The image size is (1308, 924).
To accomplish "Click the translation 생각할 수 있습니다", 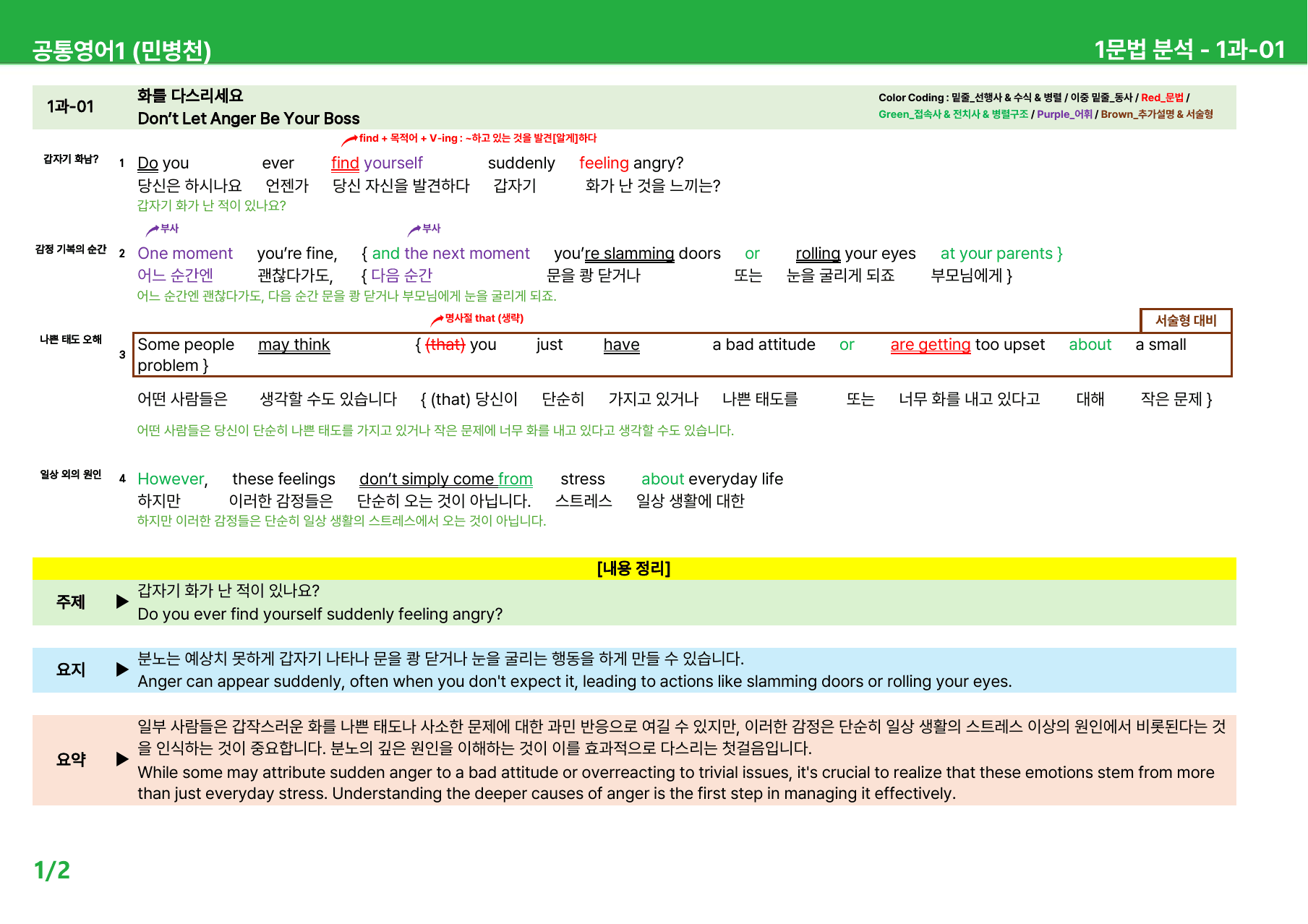I will click(328, 399).
